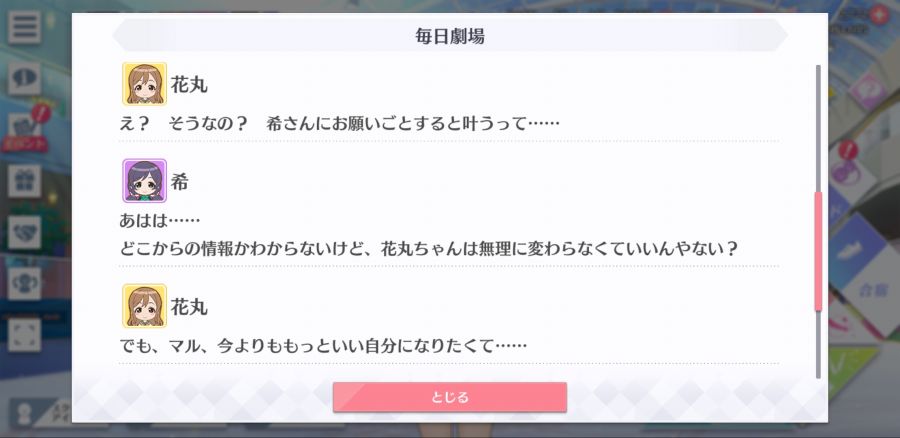Open the hamburger menu icon
Screen dimensions: 900x438
point(24,27)
